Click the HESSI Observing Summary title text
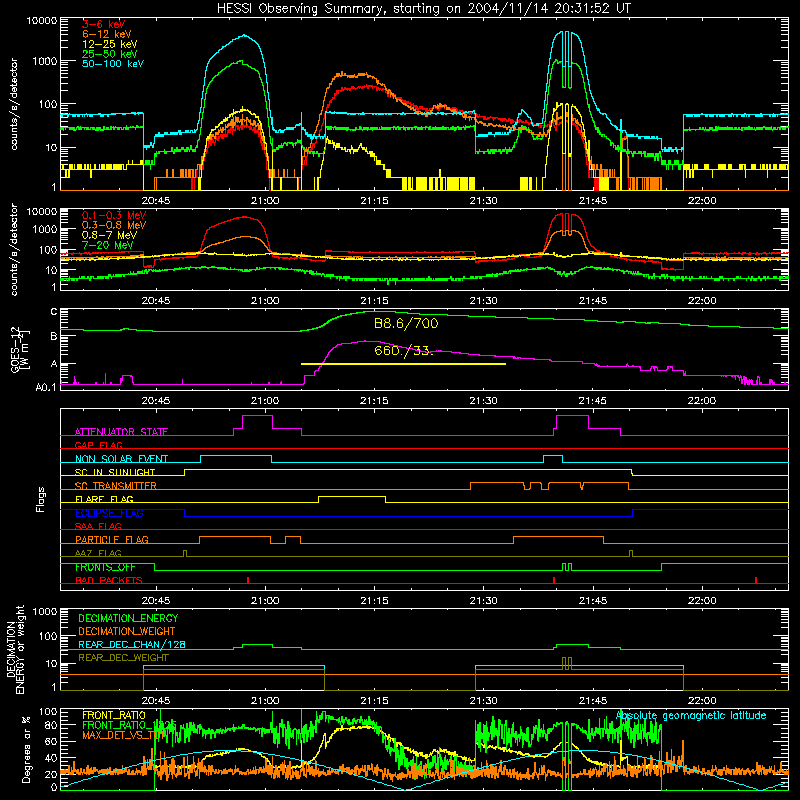Image resolution: width=800 pixels, height=800 pixels. [423, 9]
